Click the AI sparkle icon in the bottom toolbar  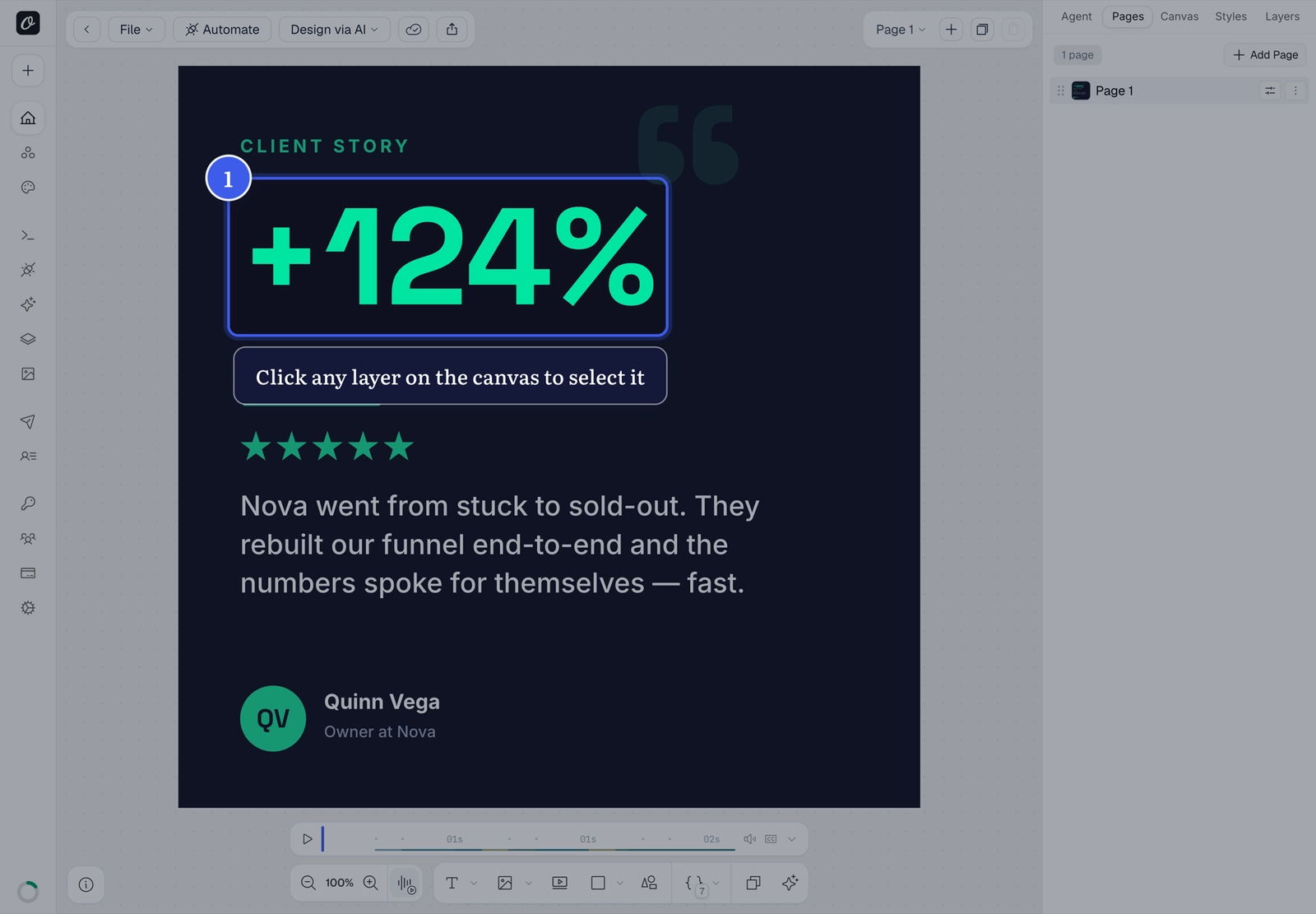[790, 883]
